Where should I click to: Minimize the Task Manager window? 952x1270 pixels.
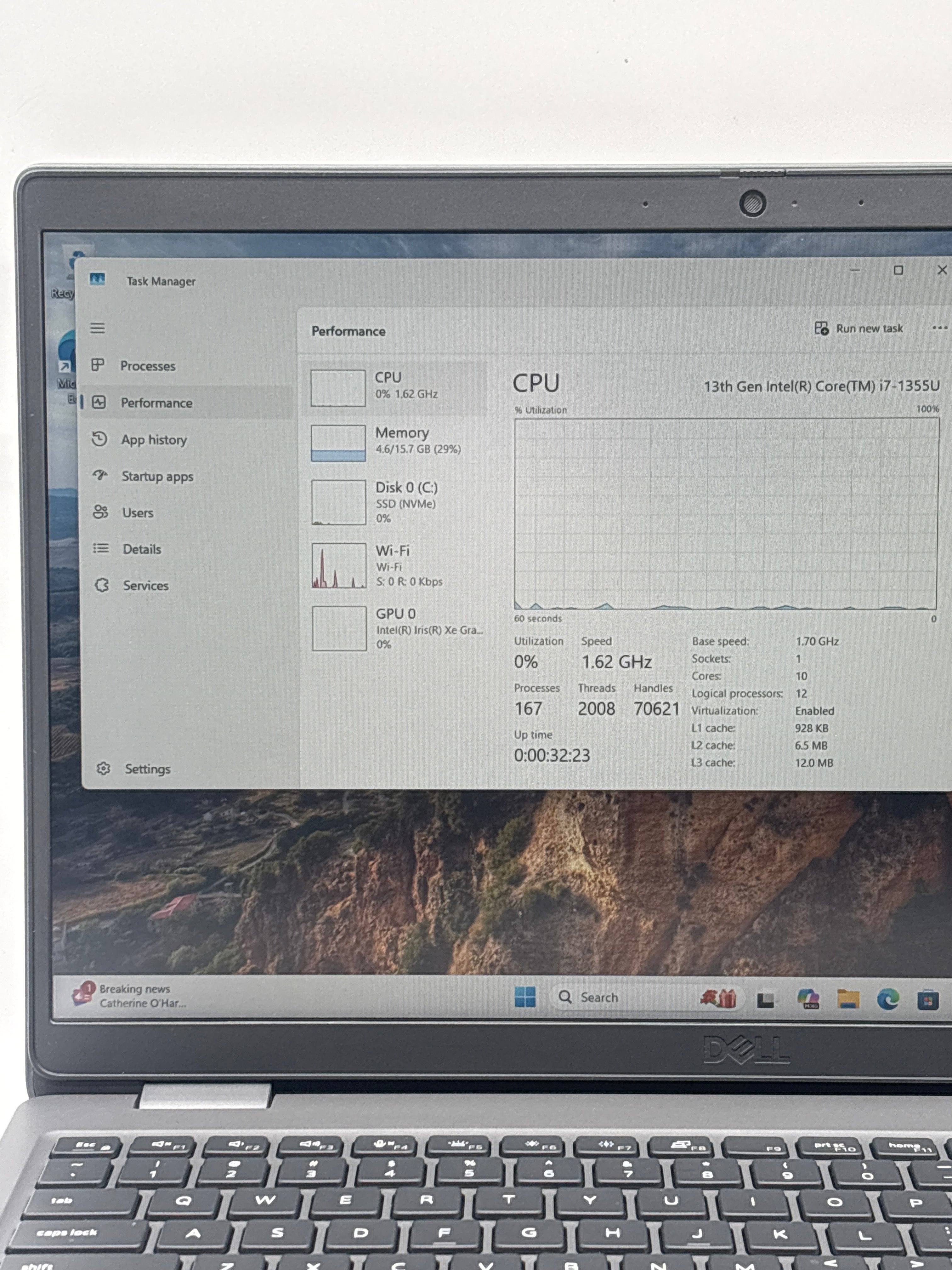tap(855, 270)
